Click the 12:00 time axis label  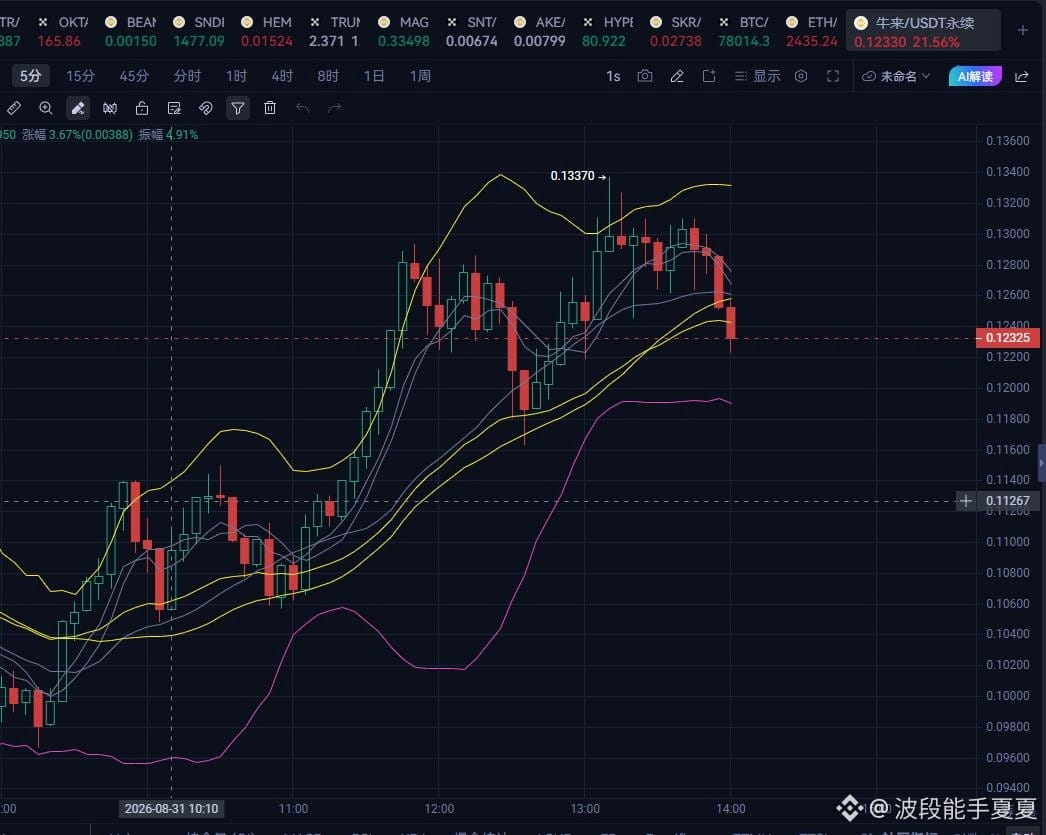pyautogui.click(x=439, y=809)
